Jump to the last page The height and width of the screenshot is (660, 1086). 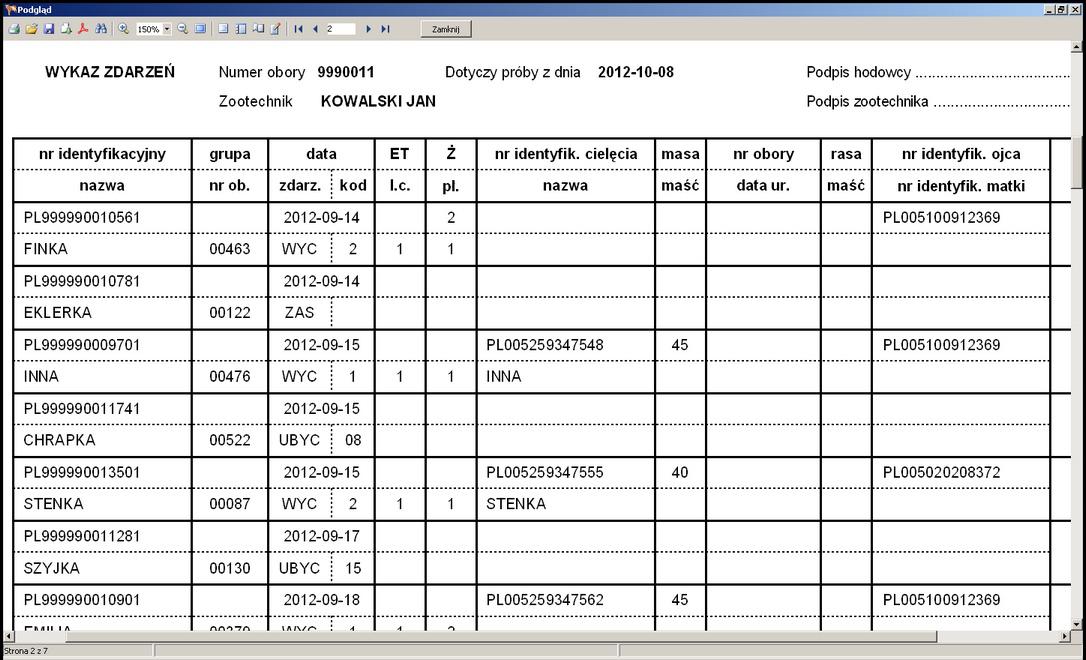(385, 29)
